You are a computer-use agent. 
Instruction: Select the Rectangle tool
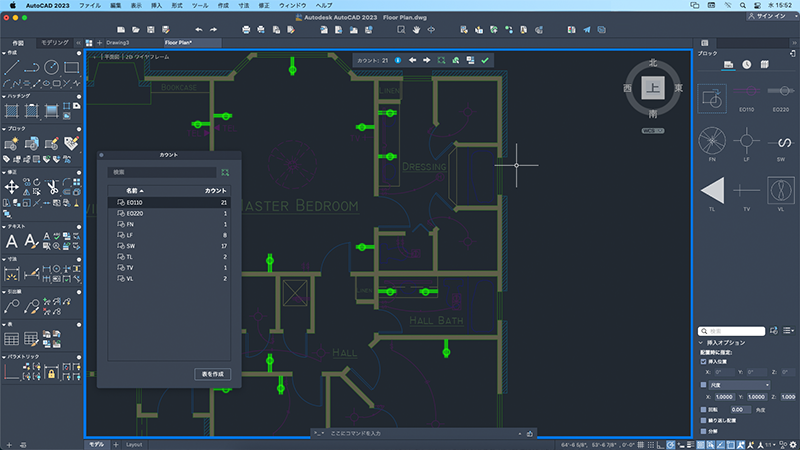click(71, 67)
